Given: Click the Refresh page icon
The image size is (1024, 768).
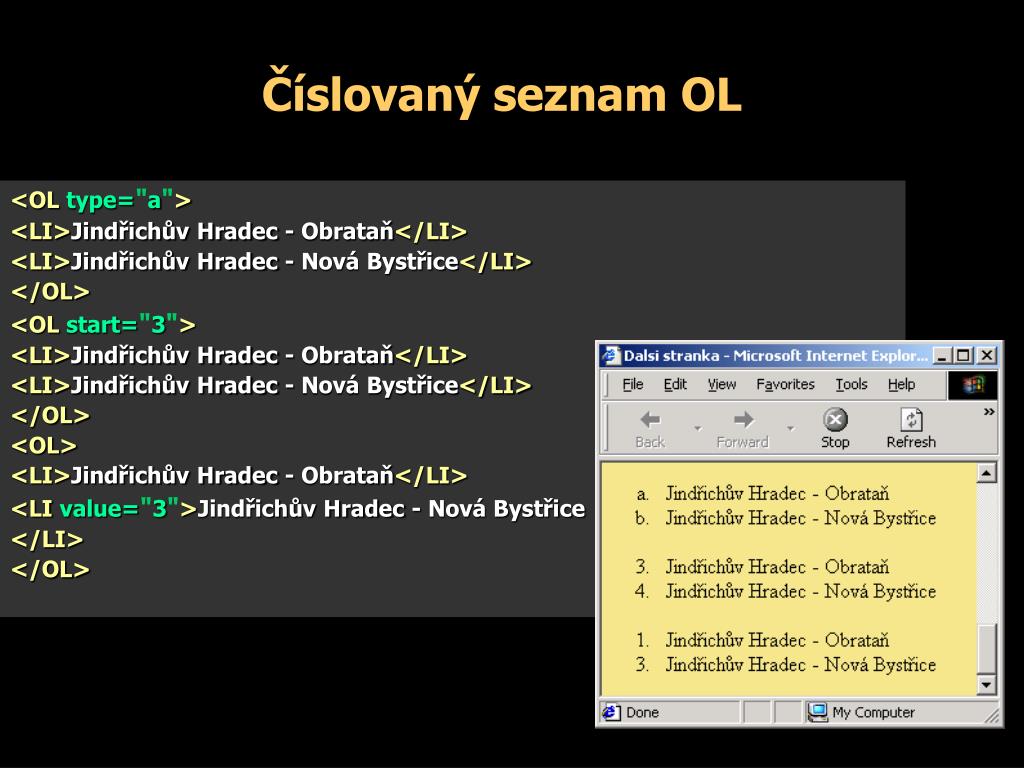Looking at the screenshot, I should point(911,419).
